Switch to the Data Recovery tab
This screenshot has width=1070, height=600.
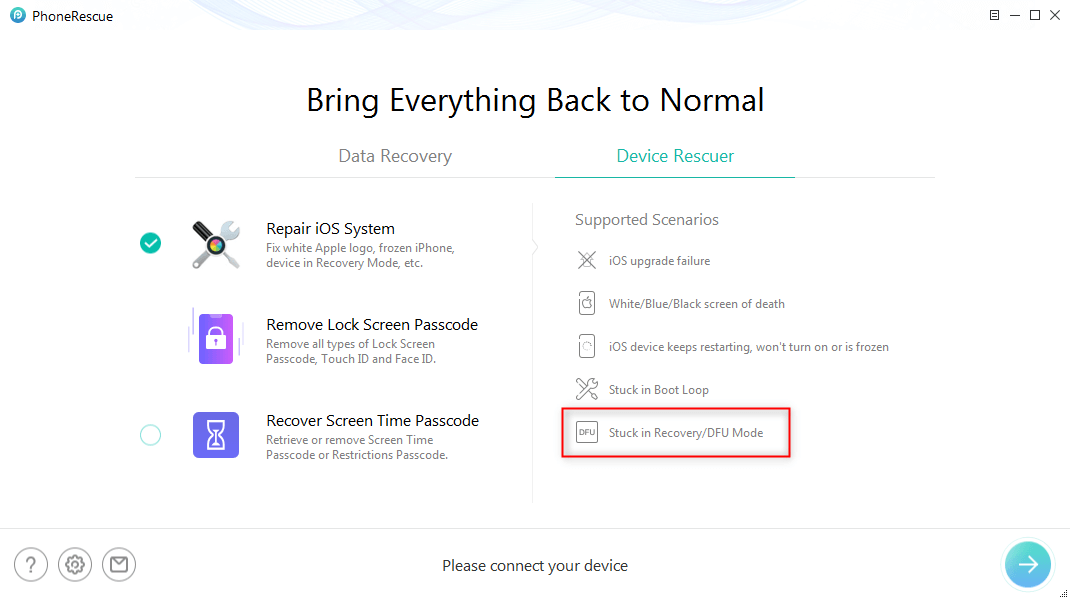click(x=395, y=156)
